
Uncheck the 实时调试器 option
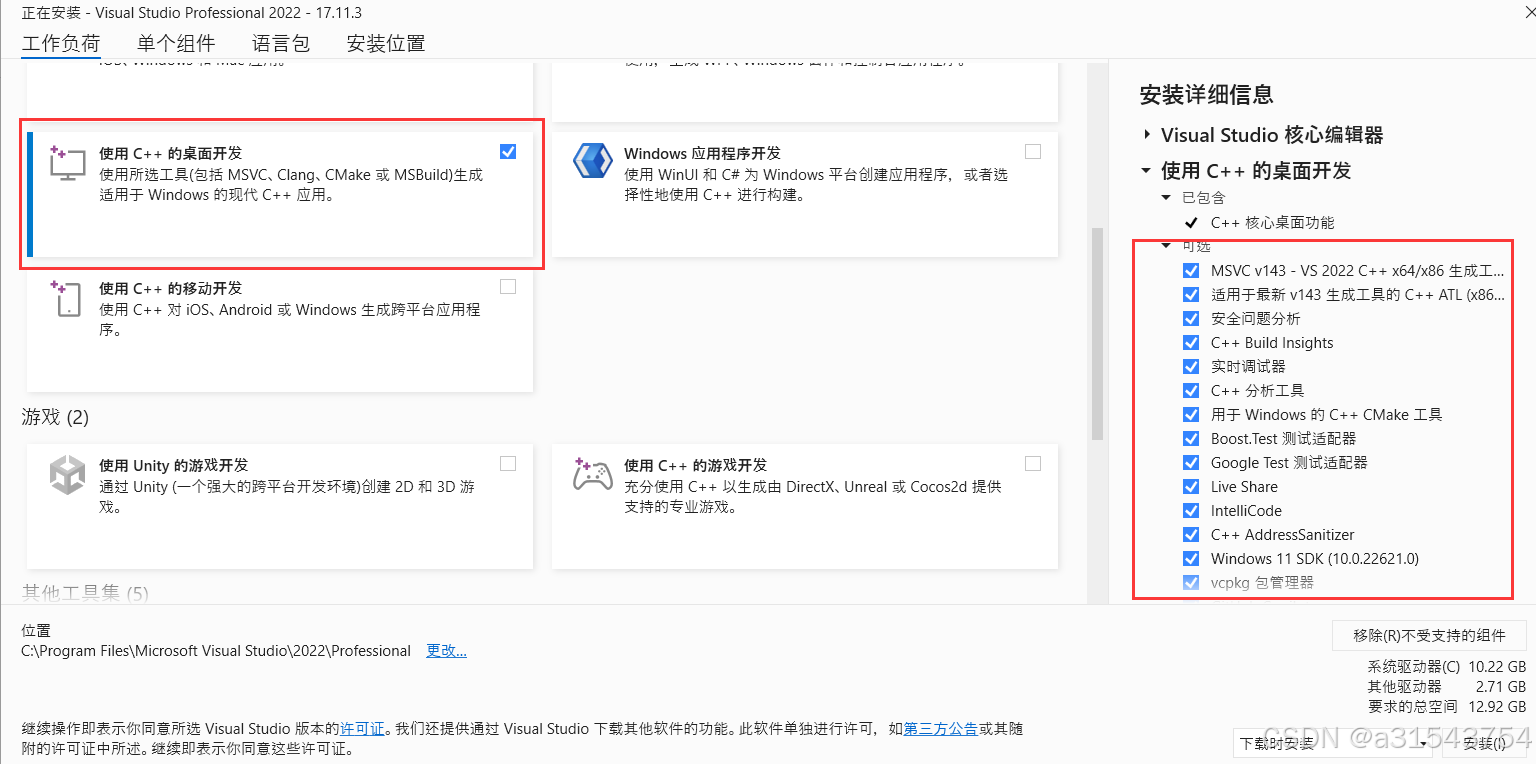click(1191, 367)
